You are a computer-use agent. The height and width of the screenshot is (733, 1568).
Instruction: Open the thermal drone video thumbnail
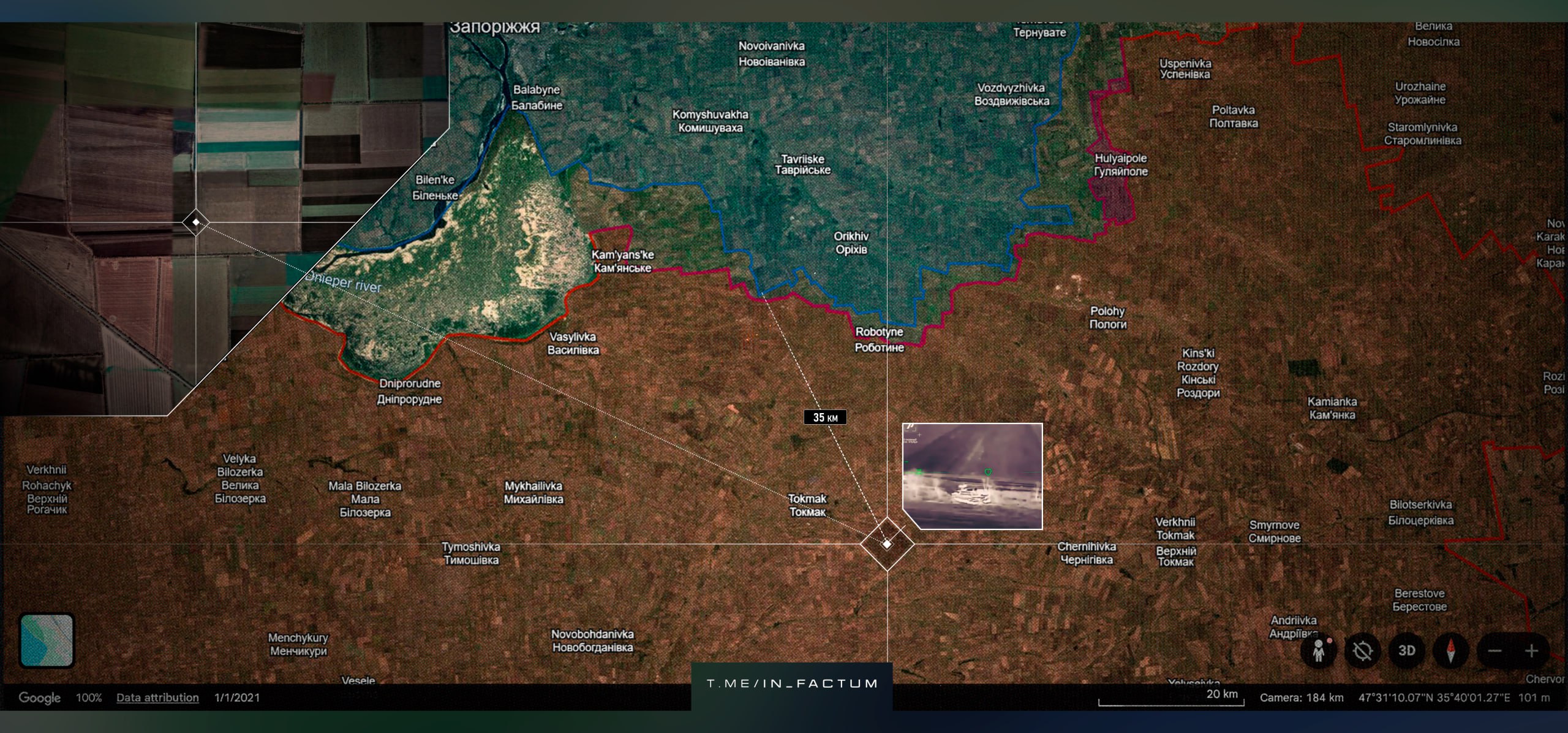tap(973, 476)
